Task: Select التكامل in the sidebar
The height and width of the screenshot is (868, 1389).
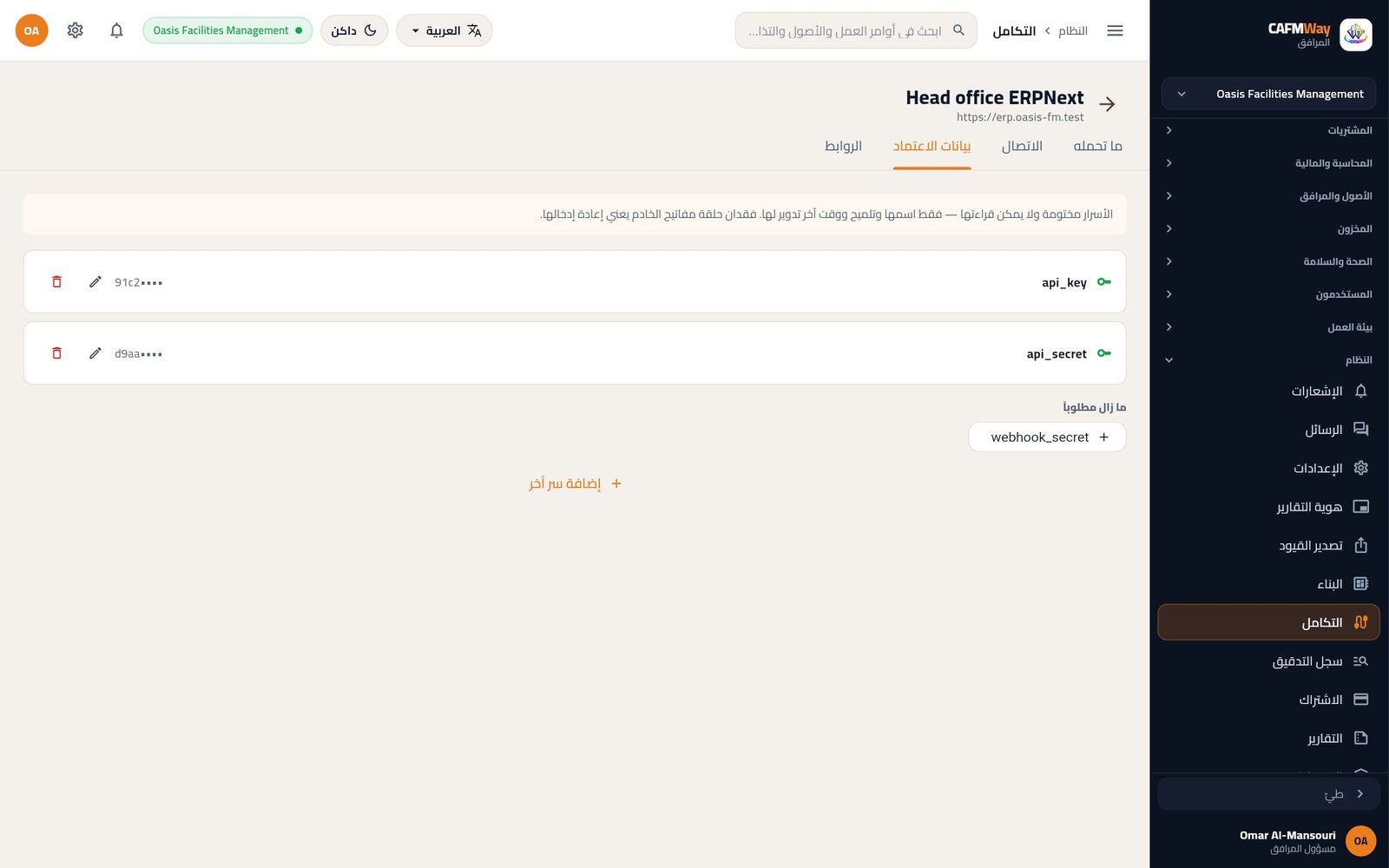Action: [x=1269, y=622]
